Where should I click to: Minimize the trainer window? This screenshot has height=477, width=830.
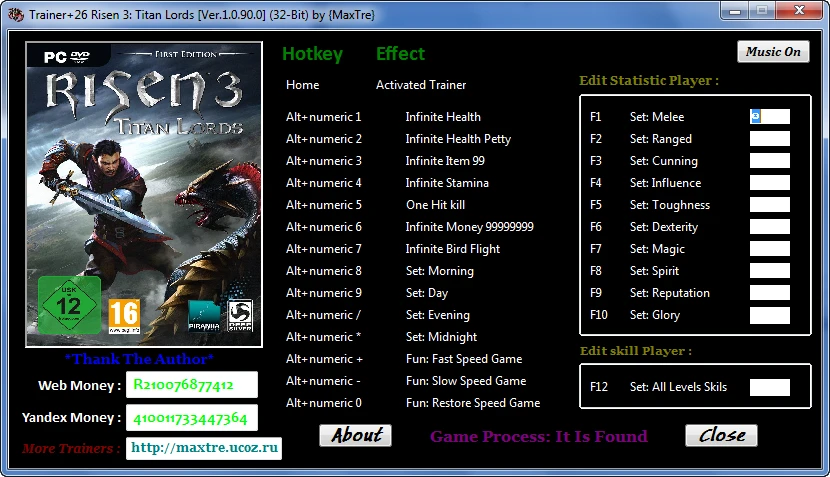click(735, 10)
